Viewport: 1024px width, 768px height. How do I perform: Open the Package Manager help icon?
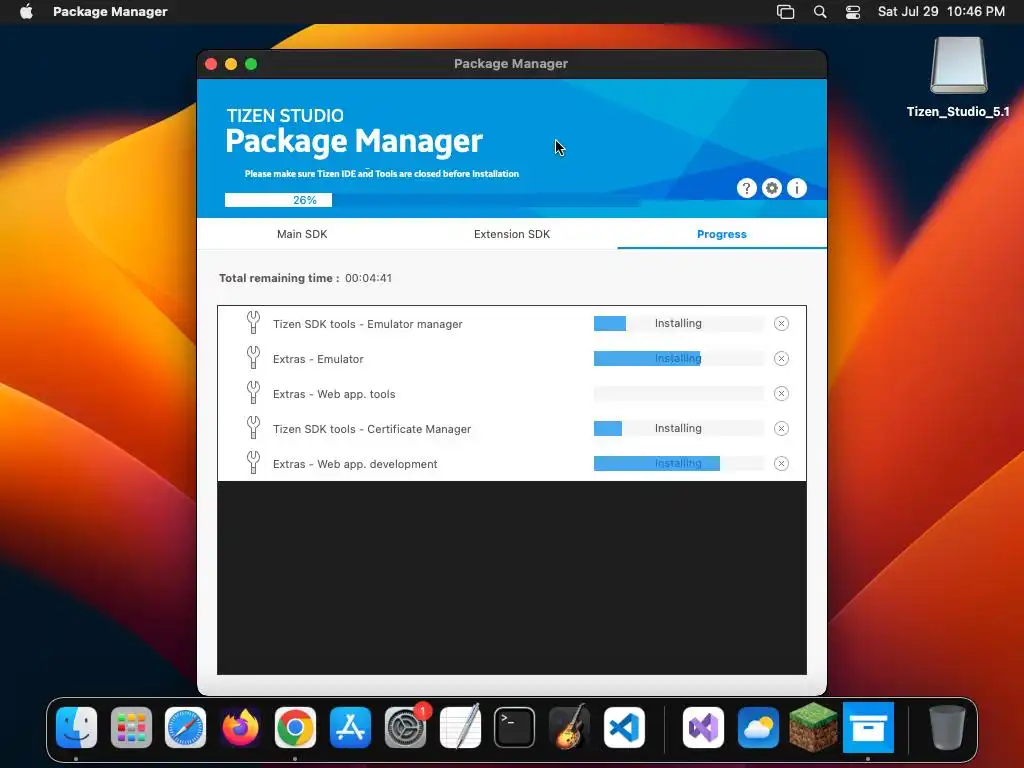point(746,188)
